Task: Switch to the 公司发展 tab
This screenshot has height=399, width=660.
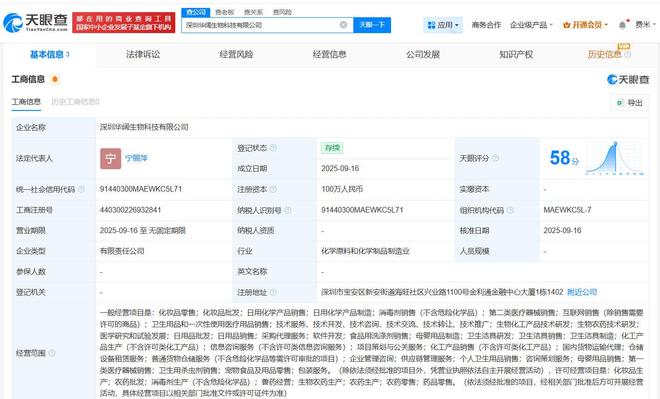Action: 423,54
